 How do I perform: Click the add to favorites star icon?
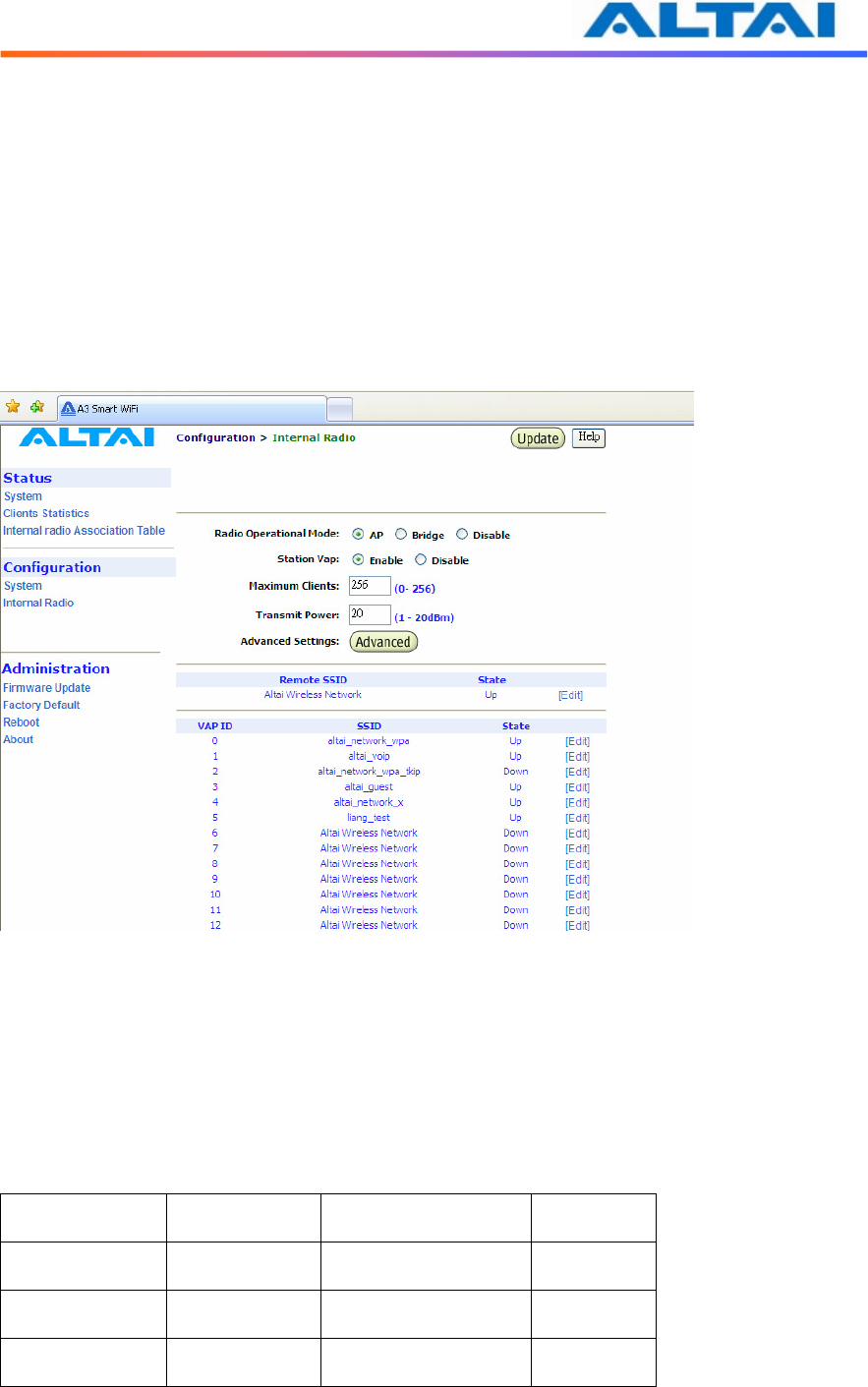pyautogui.click(x=37, y=407)
